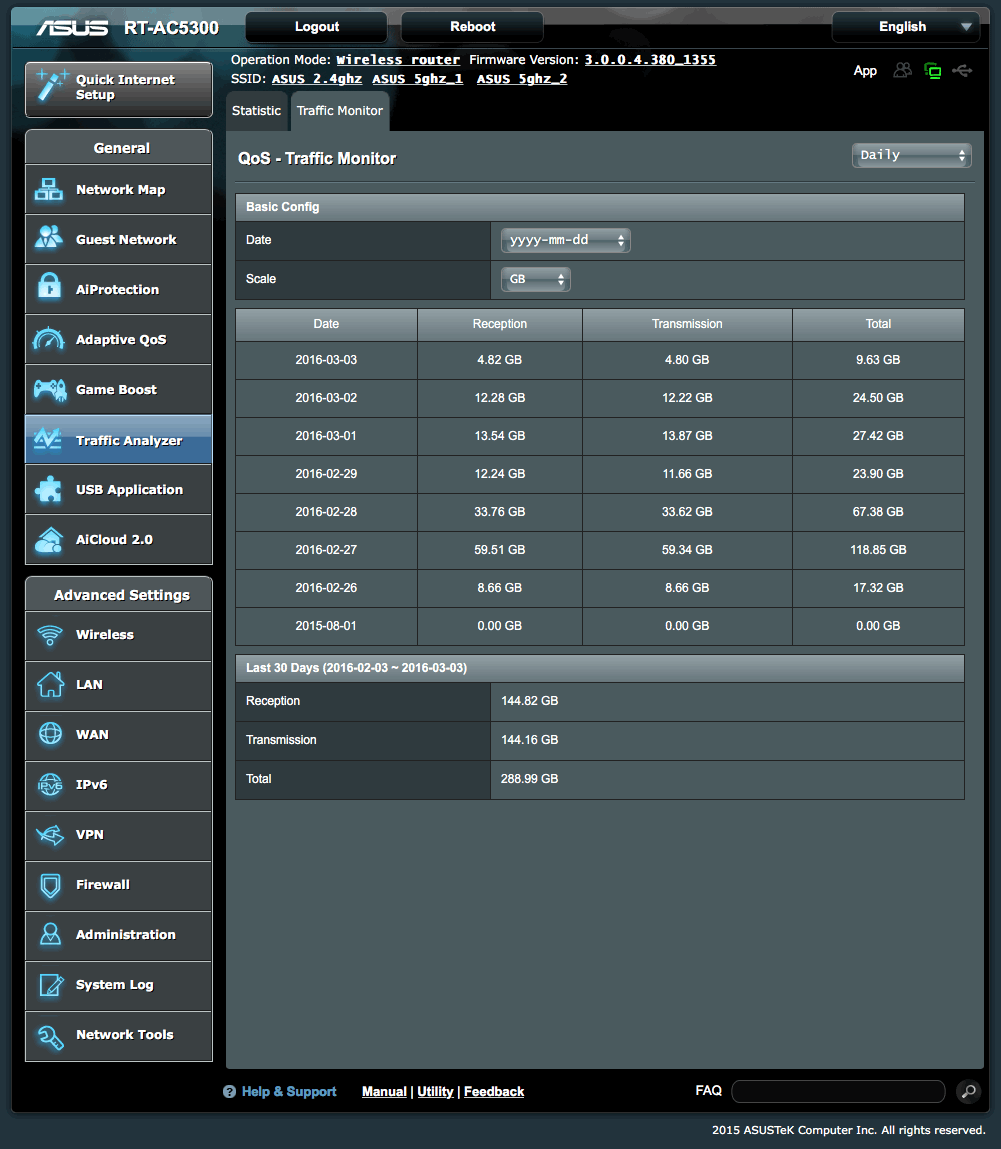Click the Reboot button
This screenshot has width=1001, height=1149.
471,27
